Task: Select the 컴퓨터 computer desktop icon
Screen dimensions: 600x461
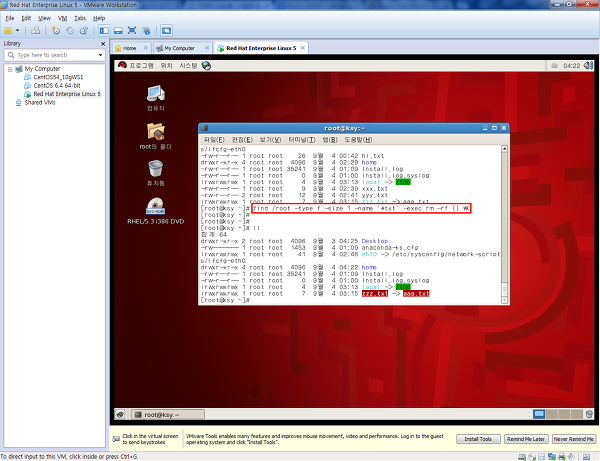Action: (156, 98)
